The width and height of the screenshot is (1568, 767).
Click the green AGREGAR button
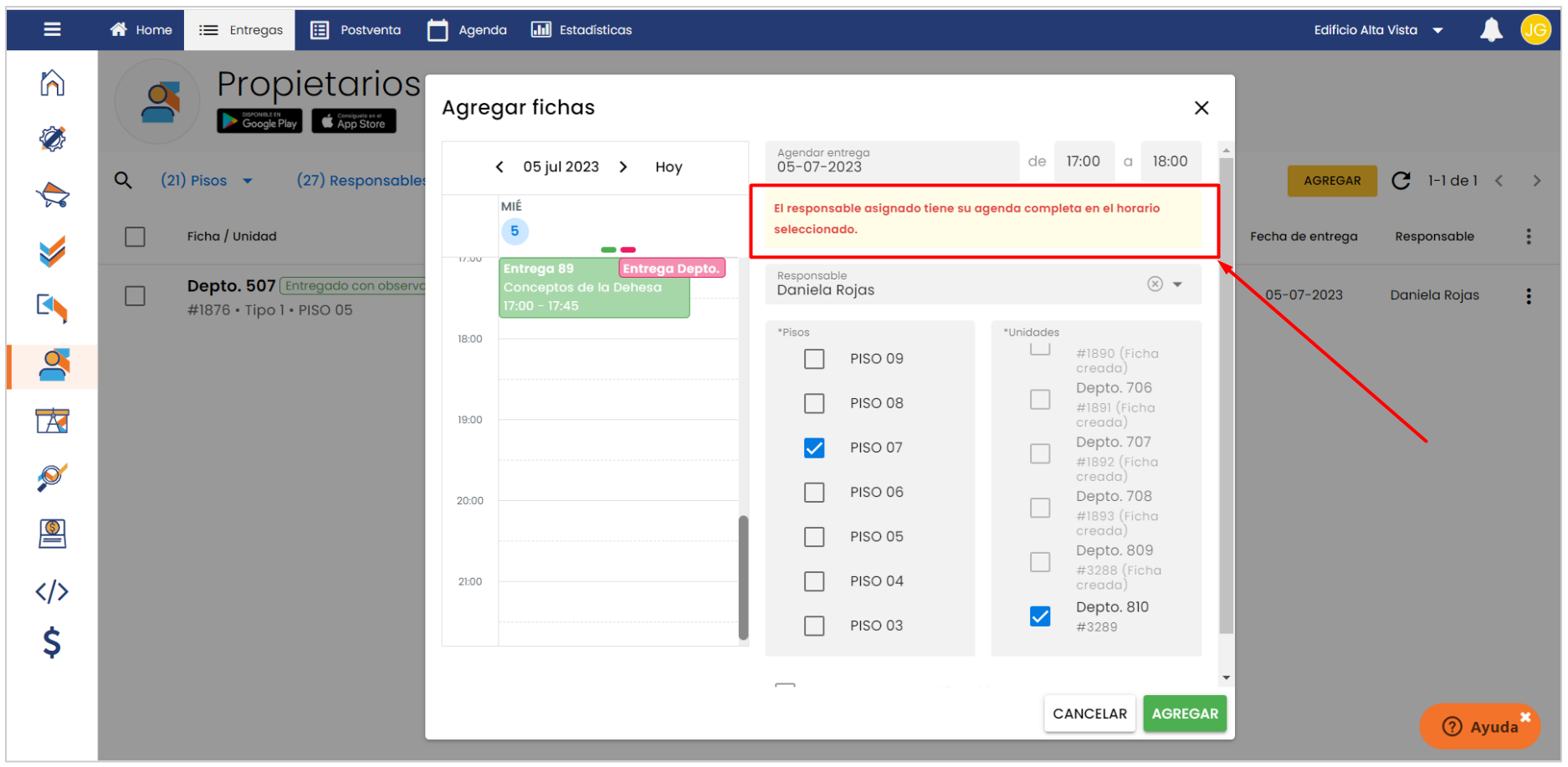pyautogui.click(x=1184, y=713)
